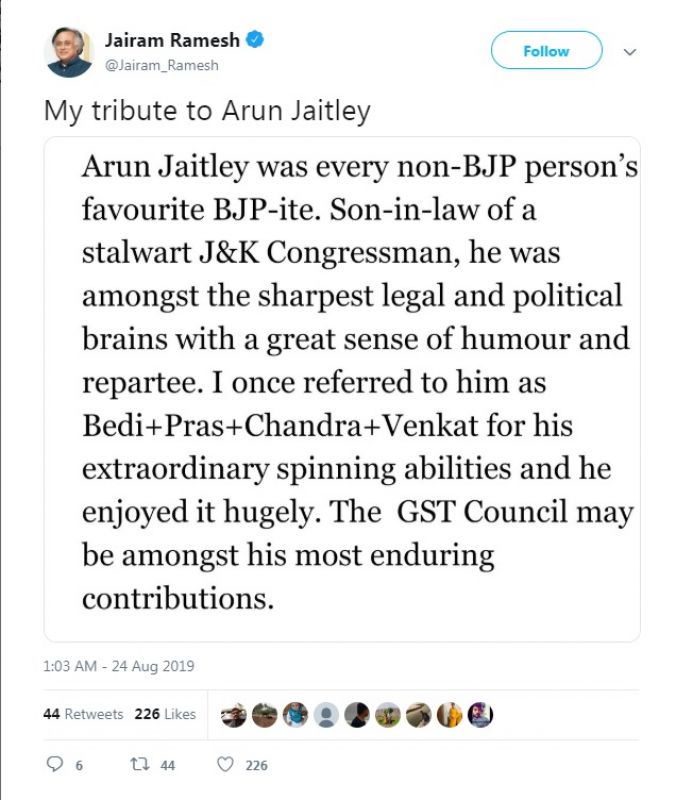Click the like count beside the heart
The height and width of the screenshot is (800, 676).
pyautogui.click(x=257, y=766)
